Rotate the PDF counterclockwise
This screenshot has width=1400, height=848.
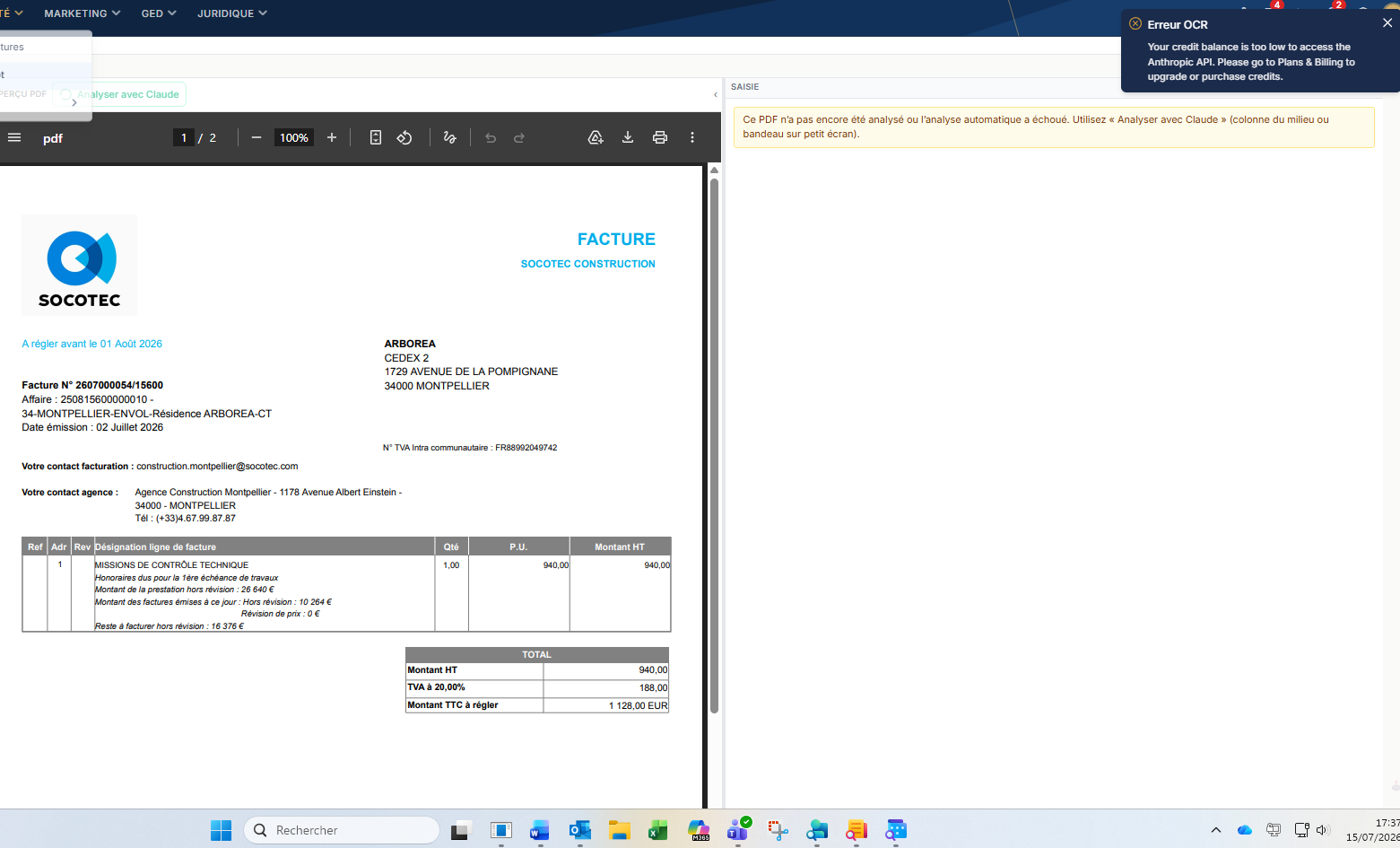click(x=404, y=137)
